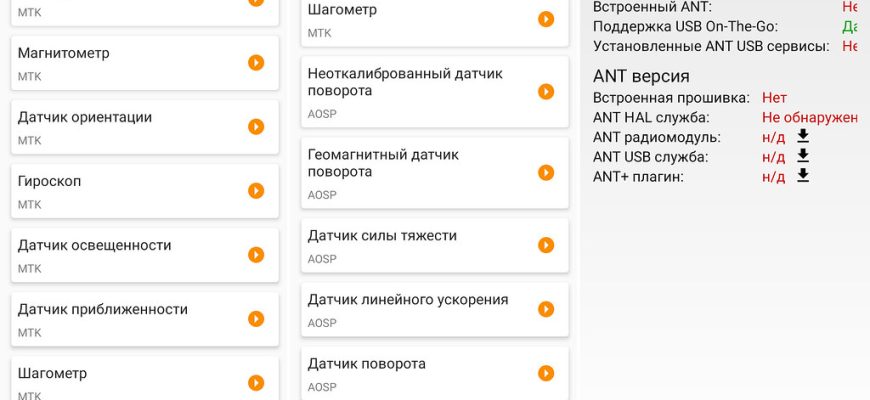Download ANT+ плагин

point(802,176)
